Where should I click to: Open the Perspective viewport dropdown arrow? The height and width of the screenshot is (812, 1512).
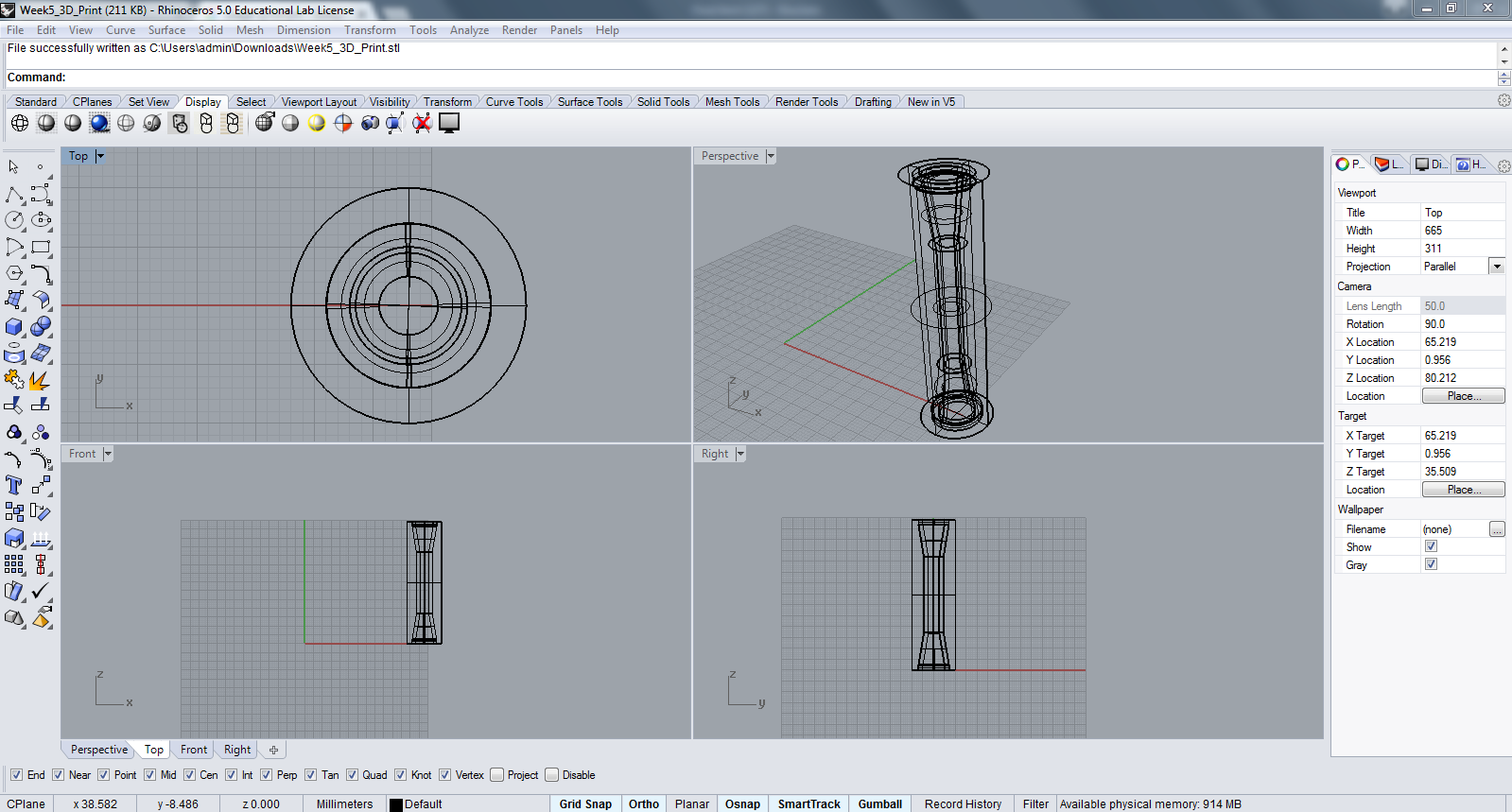click(x=771, y=156)
